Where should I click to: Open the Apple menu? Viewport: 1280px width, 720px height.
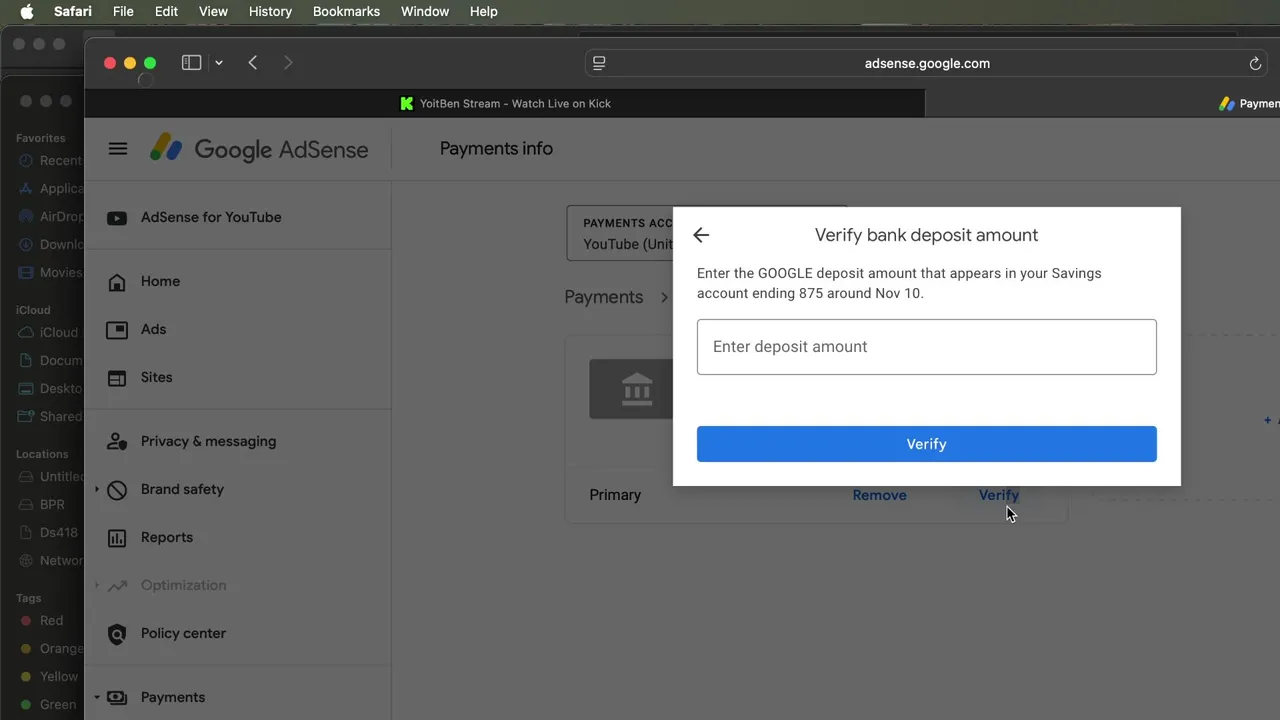[x=27, y=11]
